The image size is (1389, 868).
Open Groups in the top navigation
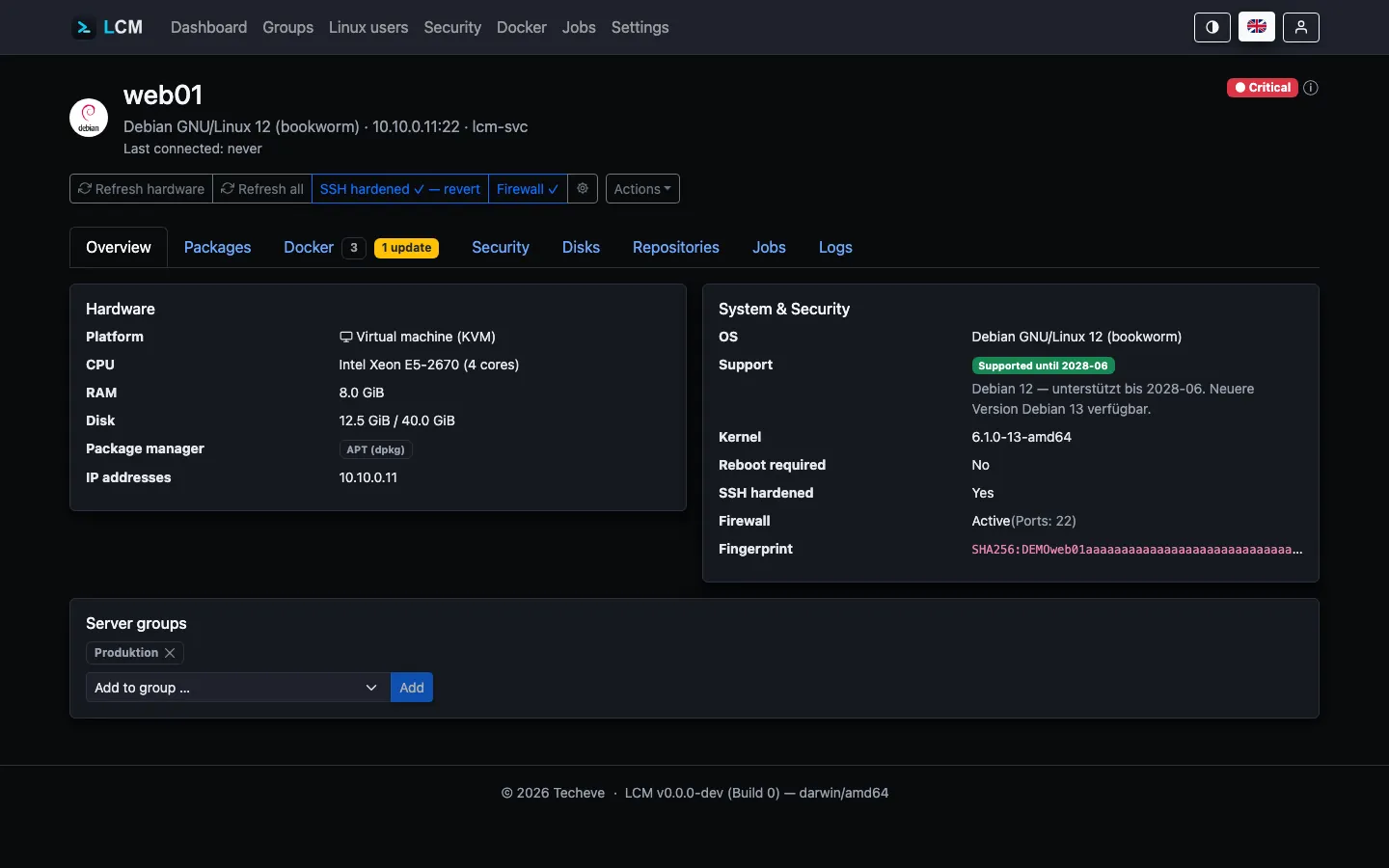coord(287,27)
